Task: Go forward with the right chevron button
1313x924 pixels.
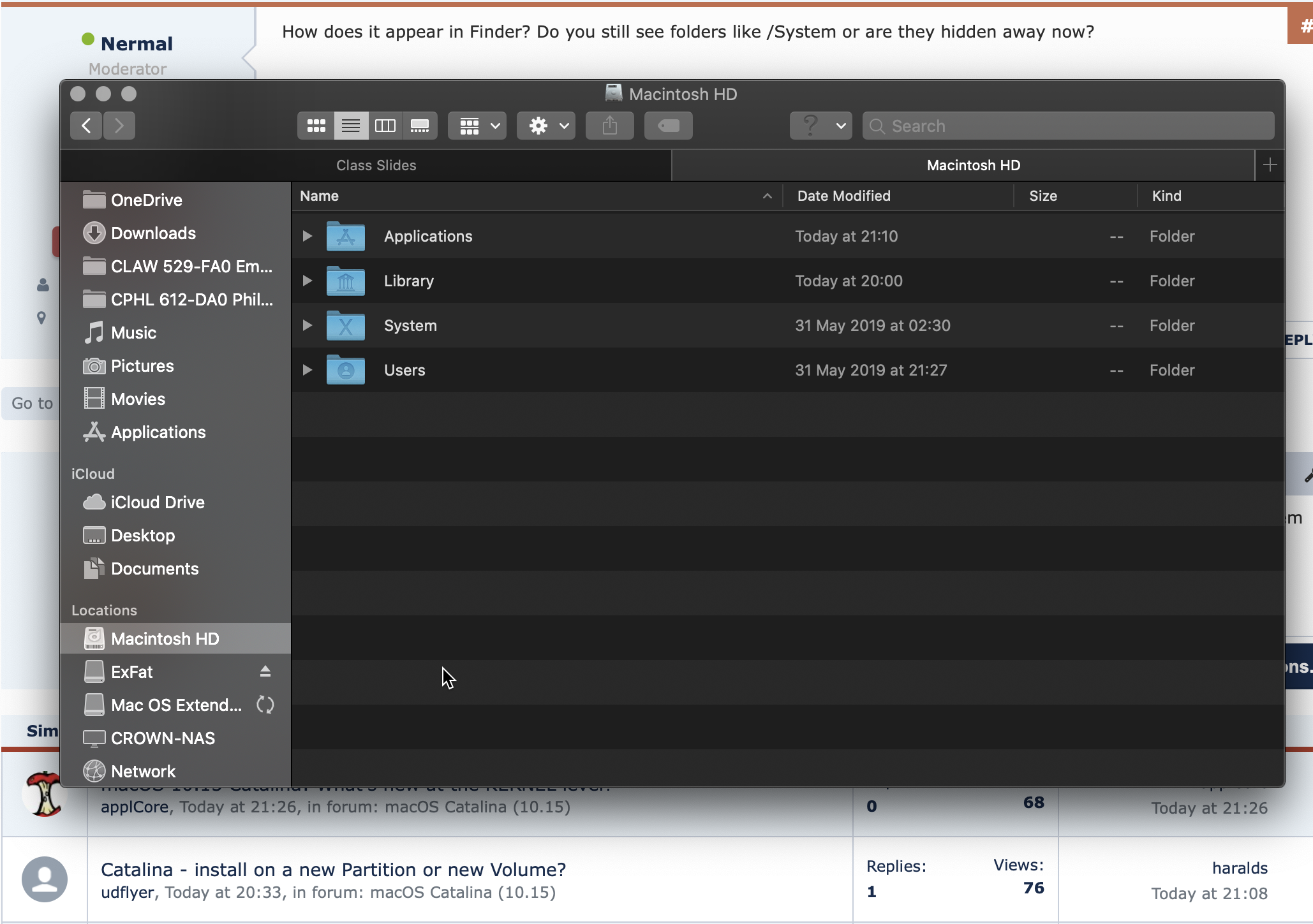Action: click(x=119, y=126)
